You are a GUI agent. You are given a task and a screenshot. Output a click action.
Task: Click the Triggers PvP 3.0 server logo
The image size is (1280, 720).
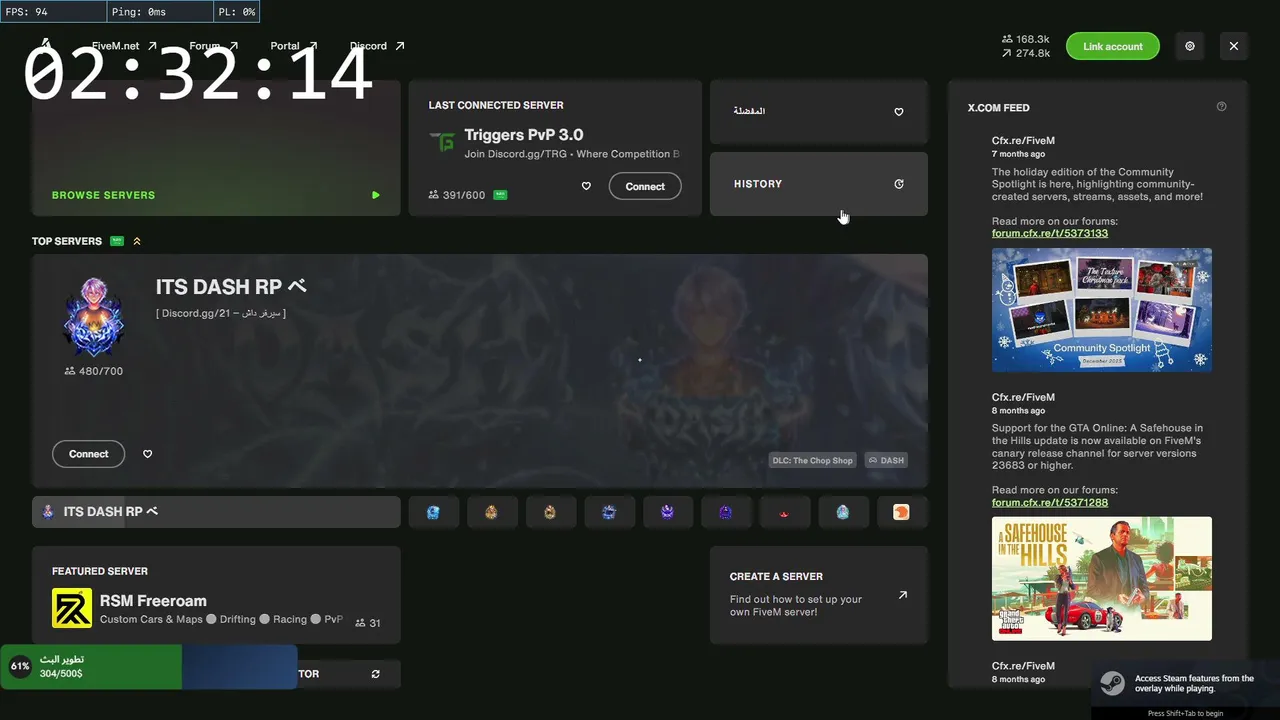pos(442,142)
